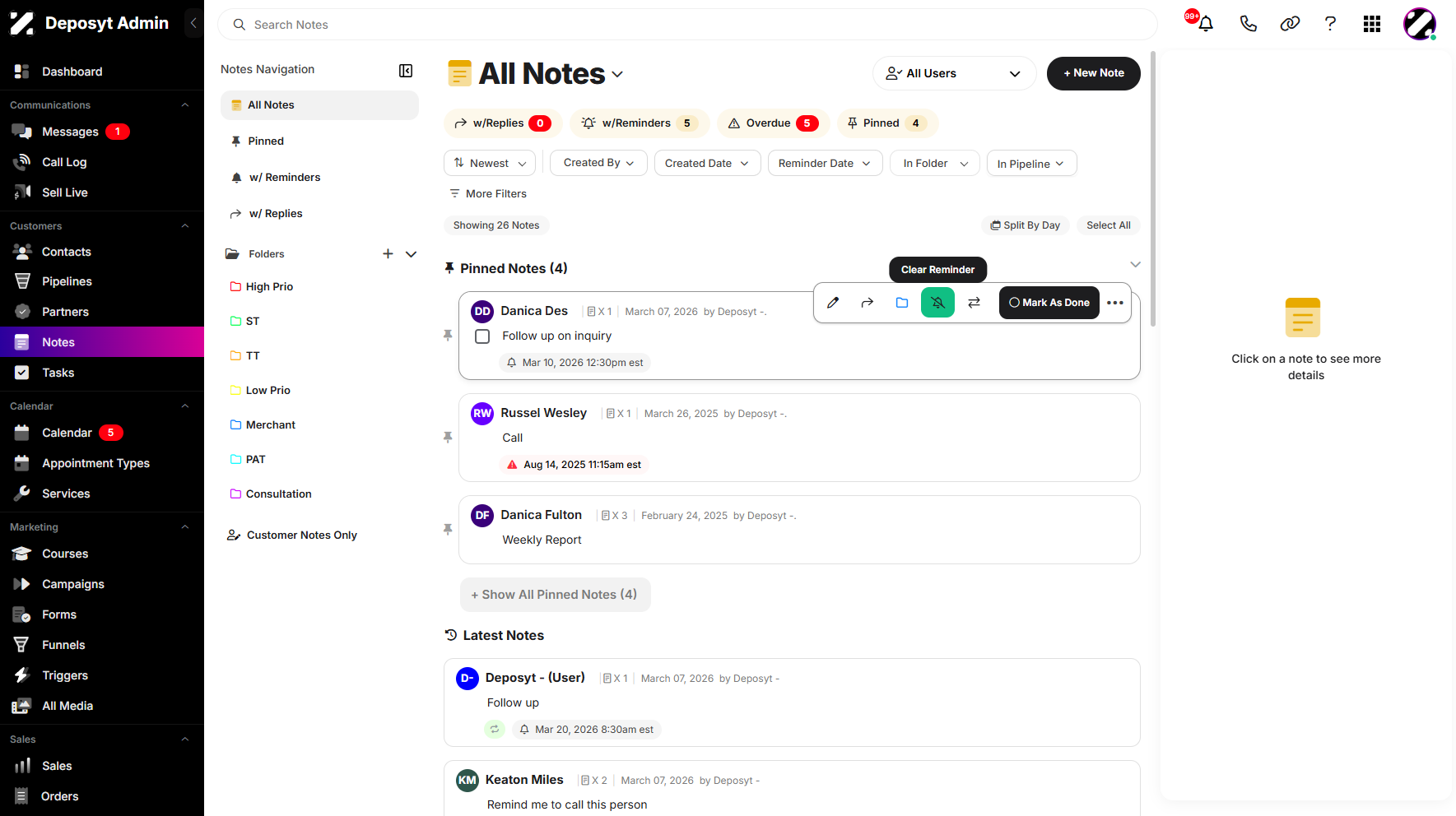1456x816 pixels.
Task: Click the link icon in top bar
Action: pos(1290,24)
